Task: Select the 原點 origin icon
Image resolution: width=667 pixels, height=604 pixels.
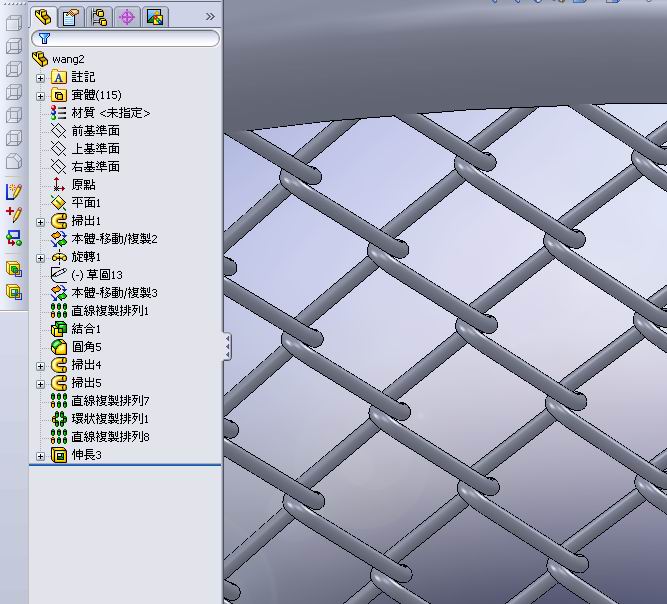Action: pos(59,185)
